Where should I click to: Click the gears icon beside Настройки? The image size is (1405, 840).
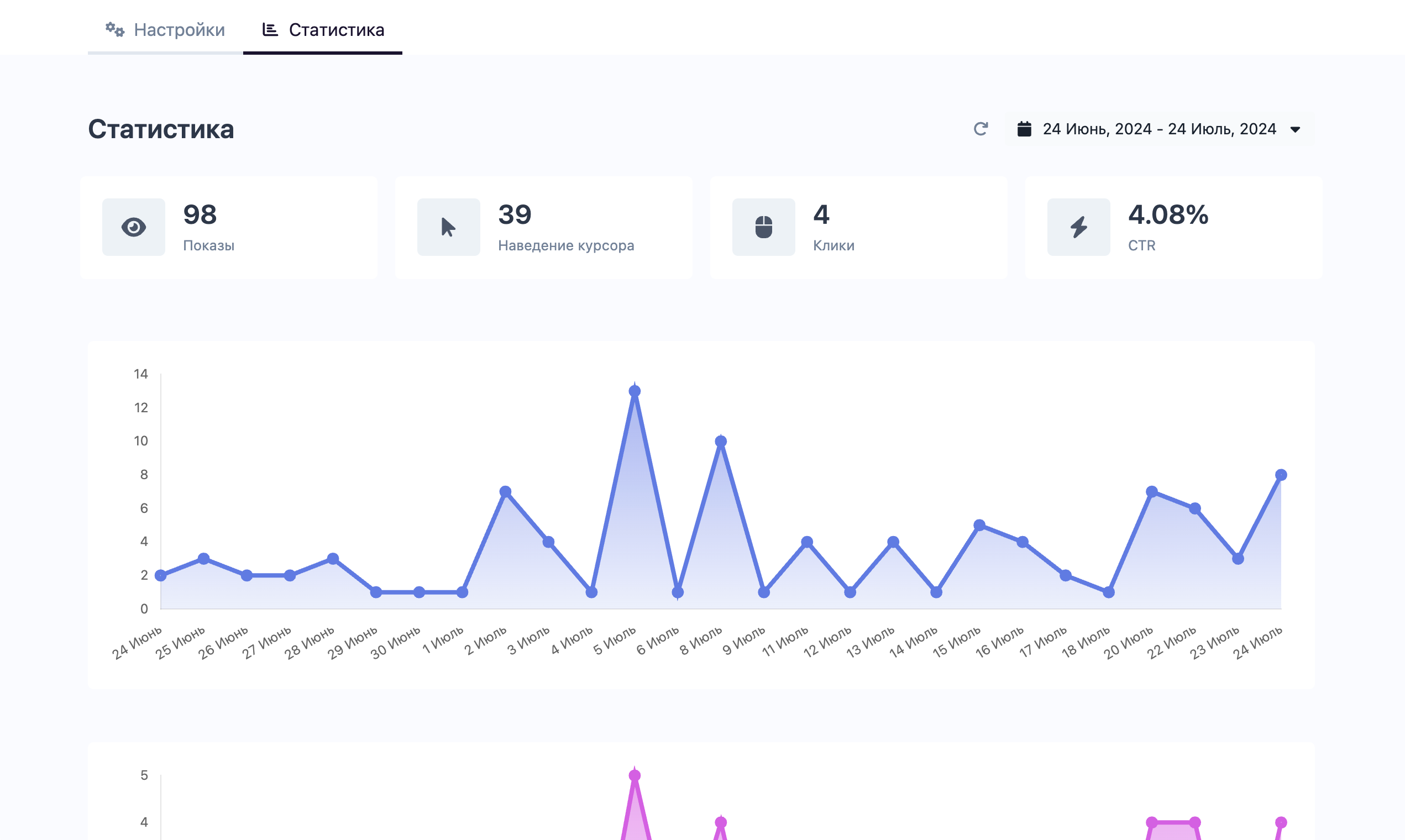[x=115, y=29]
